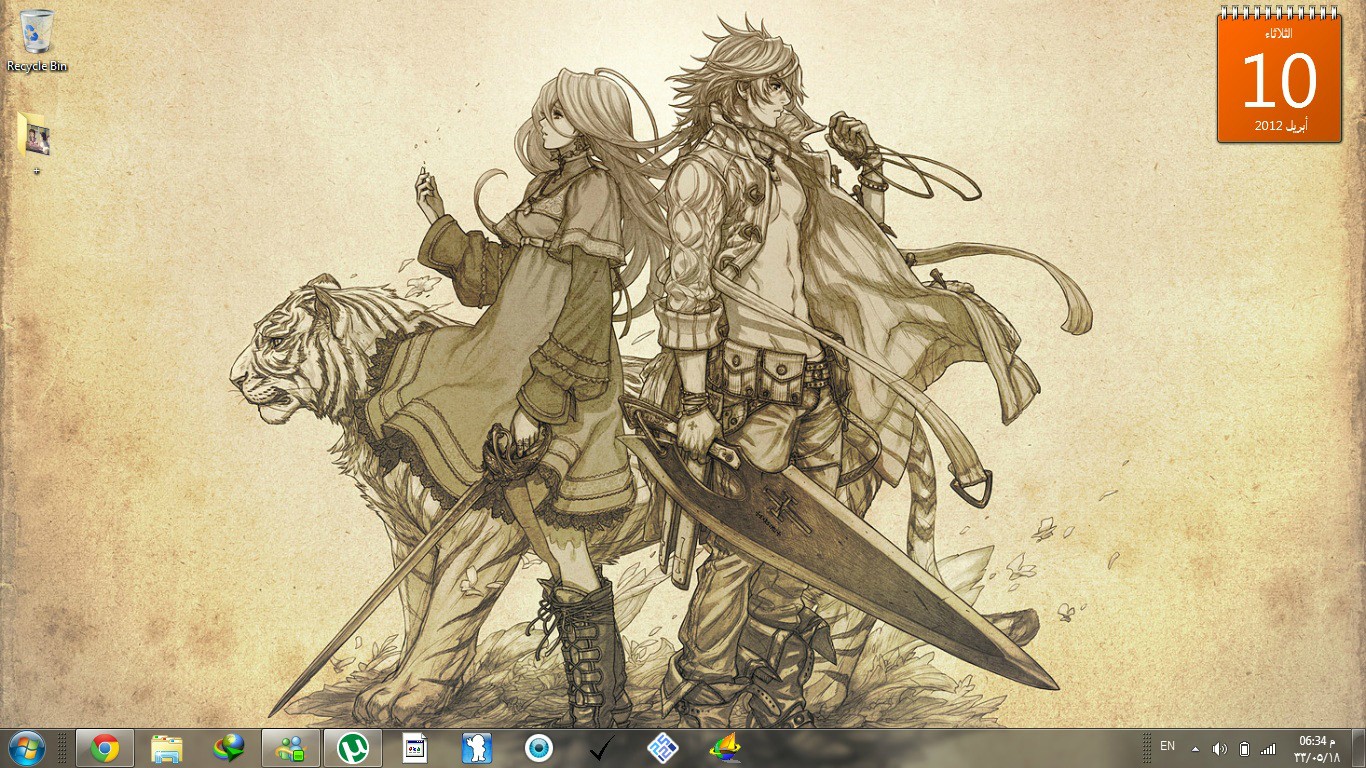Open the uTorrent taskbar button
This screenshot has width=1366, height=768.
tap(353, 748)
